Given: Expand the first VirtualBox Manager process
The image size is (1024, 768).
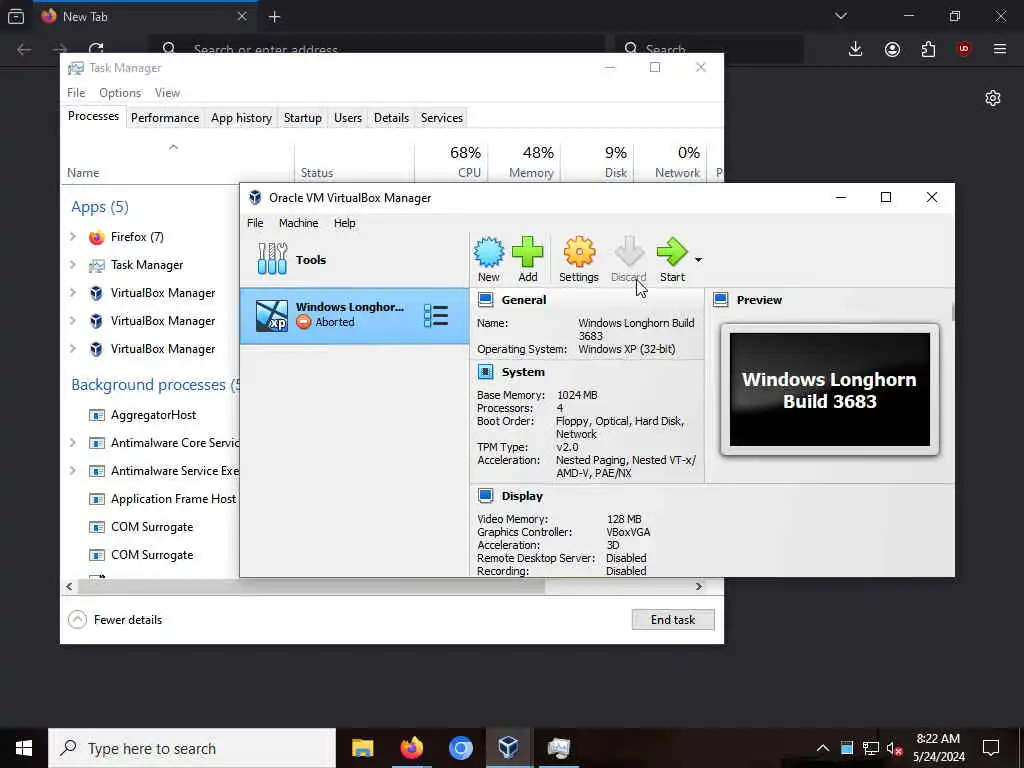Looking at the screenshot, I should pyautogui.click(x=72, y=293).
